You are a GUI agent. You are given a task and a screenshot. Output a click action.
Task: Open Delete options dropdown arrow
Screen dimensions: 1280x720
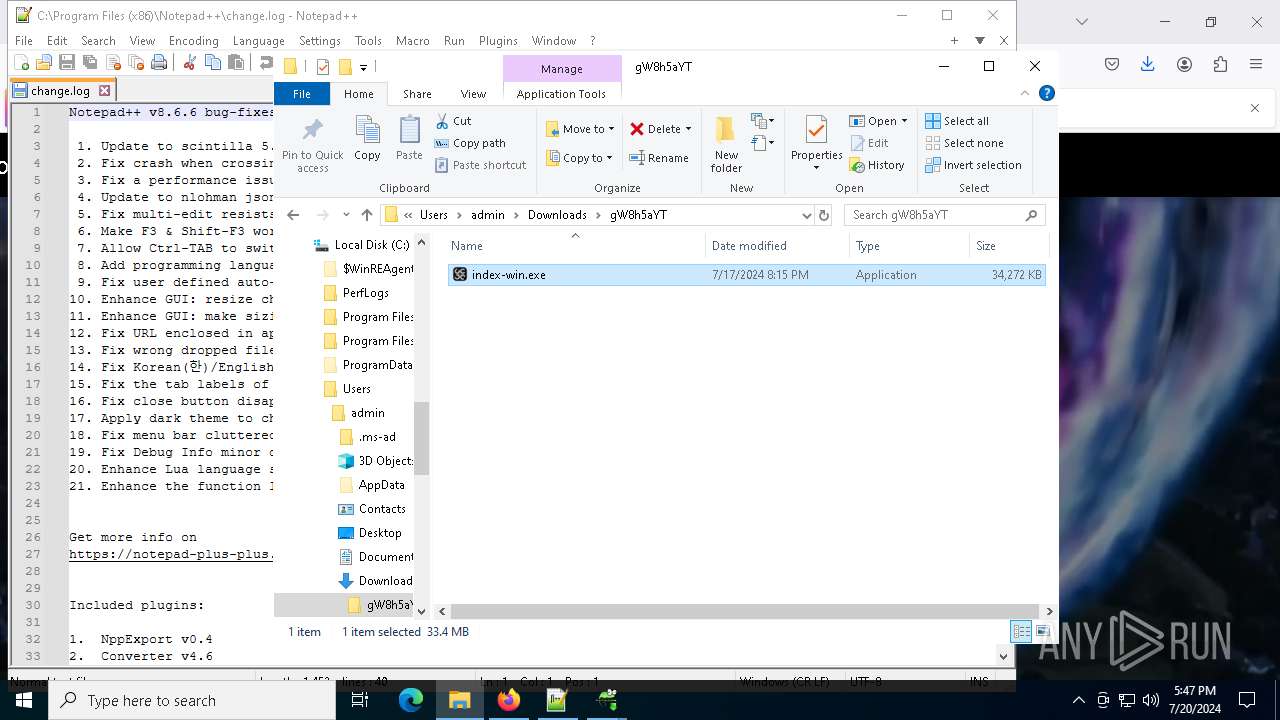(x=688, y=129)
